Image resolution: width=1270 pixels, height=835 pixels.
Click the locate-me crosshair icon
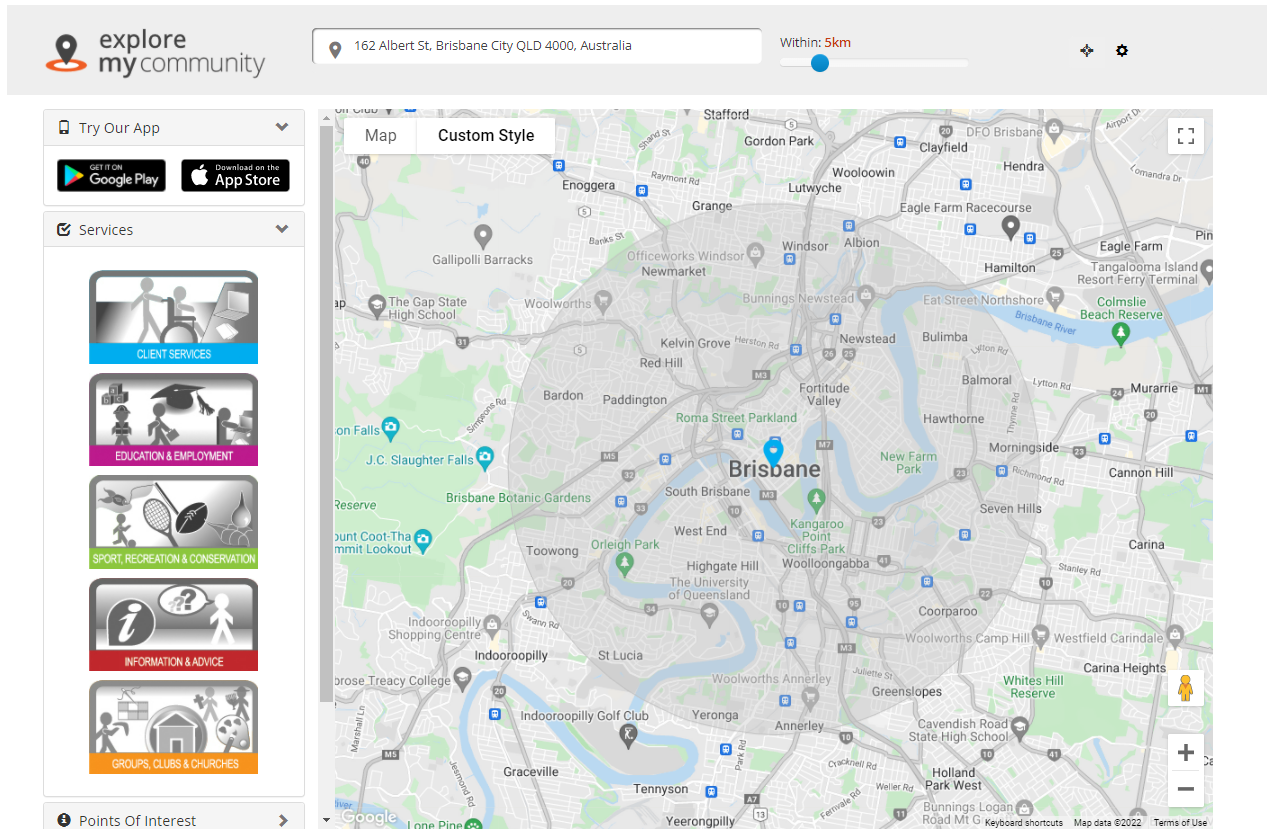click(x=1087, y=50)
